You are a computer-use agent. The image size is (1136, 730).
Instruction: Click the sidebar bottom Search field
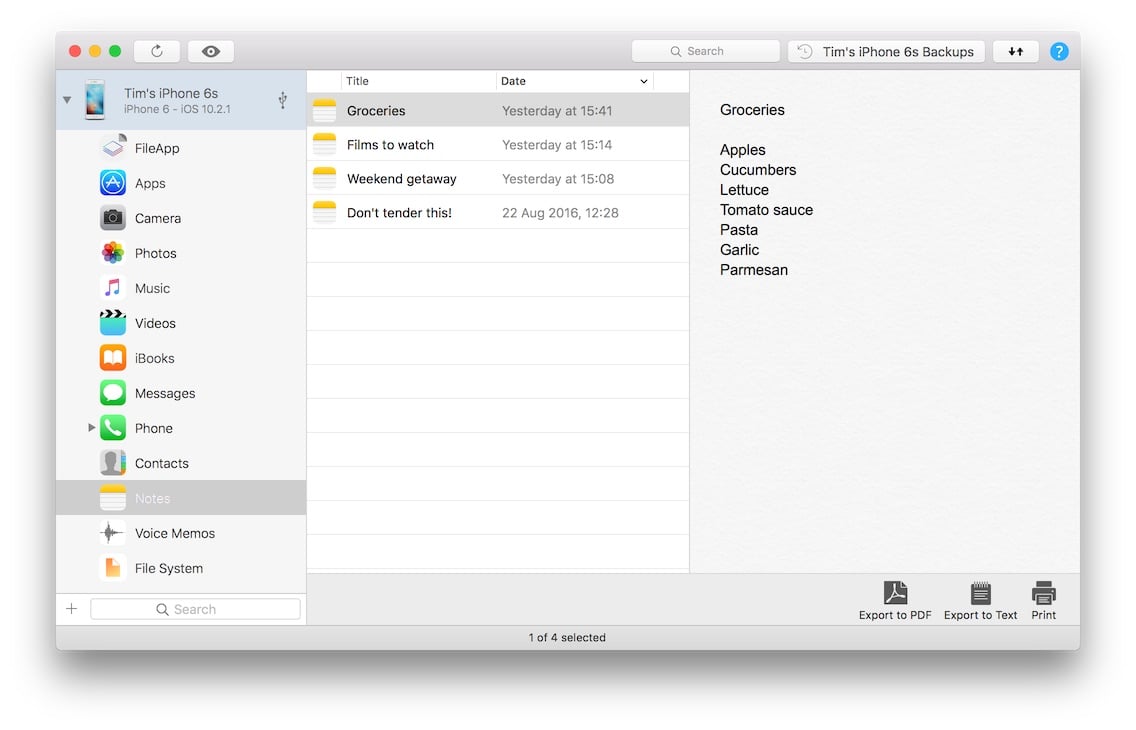pyautogui.click(x=196, y=609)
